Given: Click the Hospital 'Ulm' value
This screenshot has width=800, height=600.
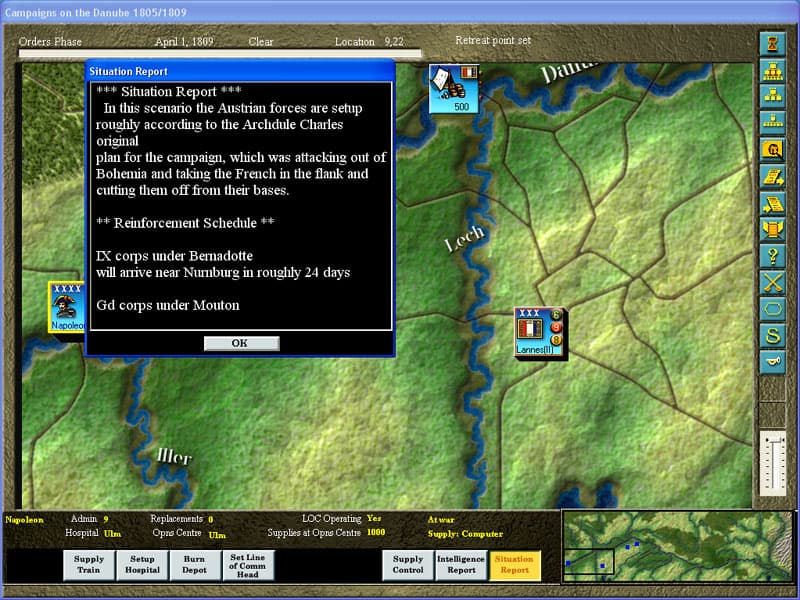Looking at the screenshot, I should pos(112,534).
